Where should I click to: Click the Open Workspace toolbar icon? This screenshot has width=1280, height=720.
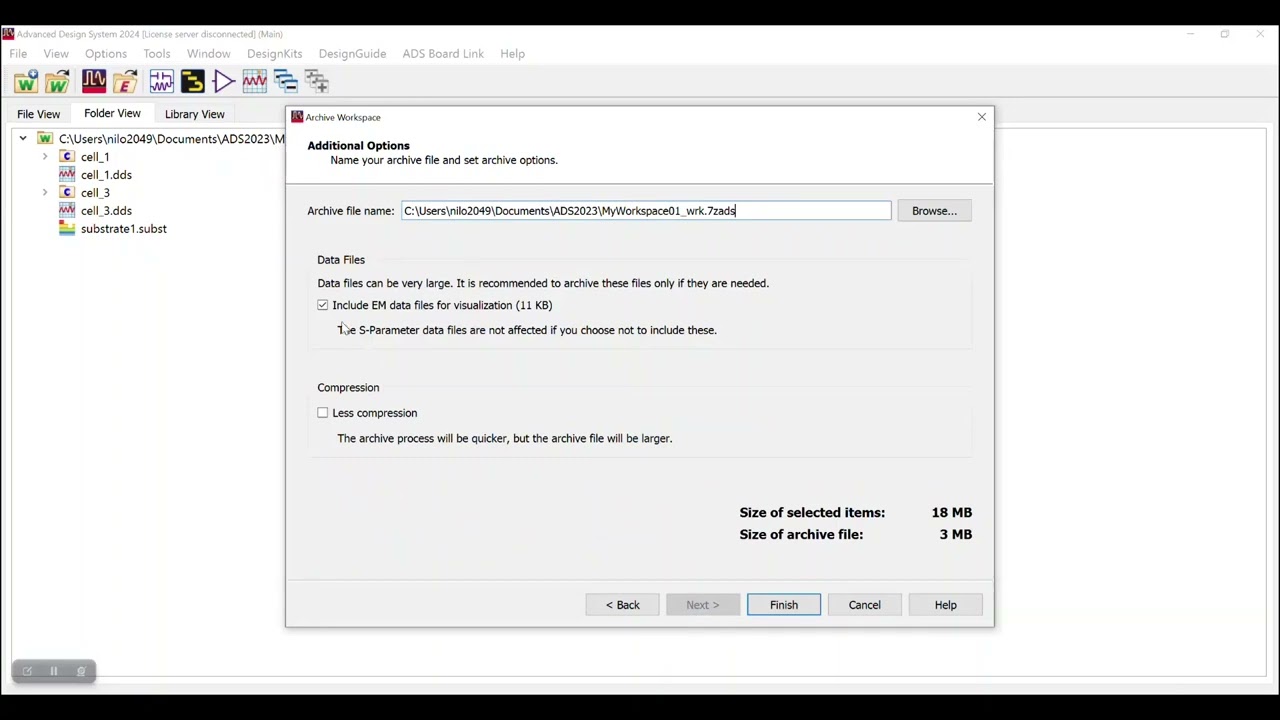[x=58, y=82]
